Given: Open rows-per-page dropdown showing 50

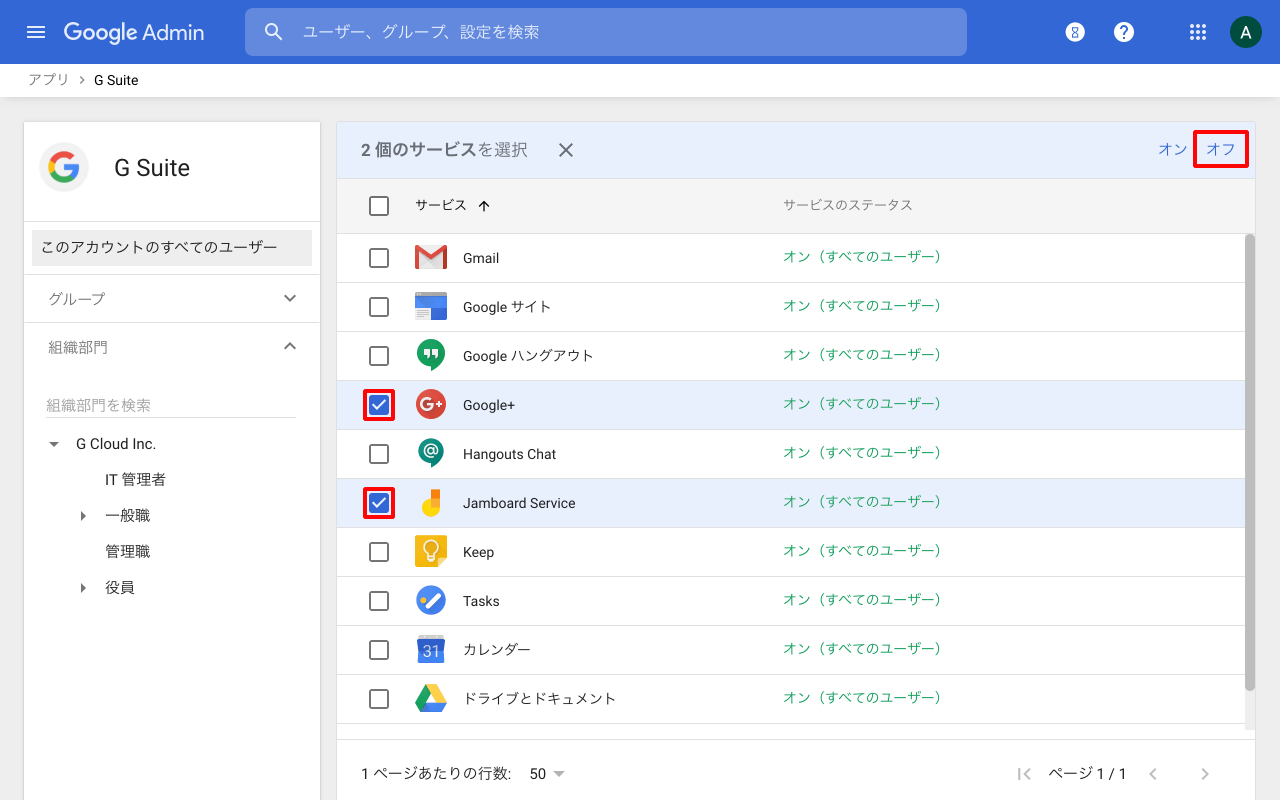Looking at the screenshot, I should pyautogui.click(x=547, y=774).
